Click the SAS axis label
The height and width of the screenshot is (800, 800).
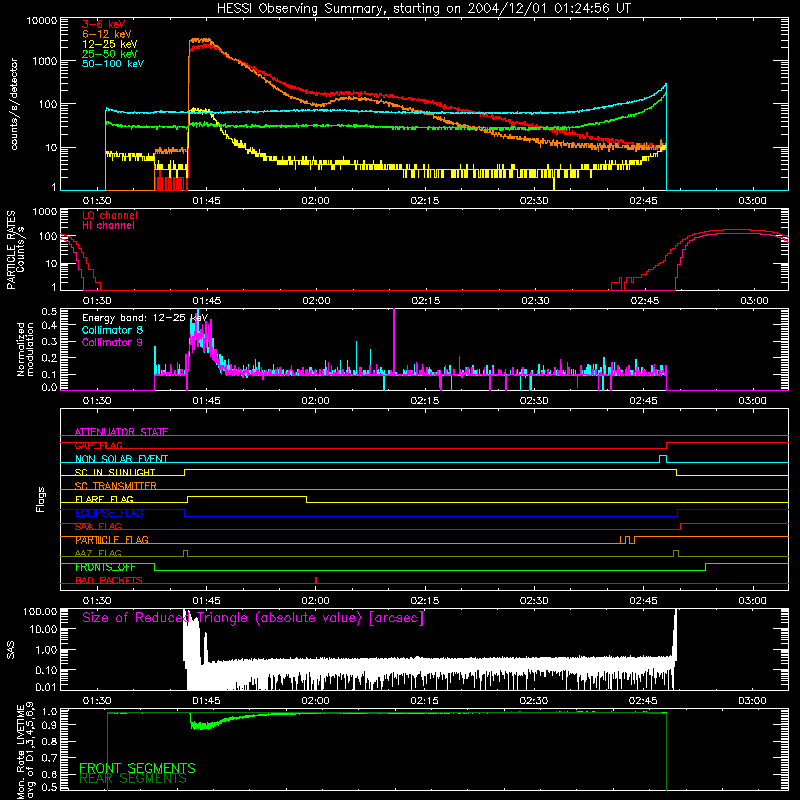[x=11, y=650]
